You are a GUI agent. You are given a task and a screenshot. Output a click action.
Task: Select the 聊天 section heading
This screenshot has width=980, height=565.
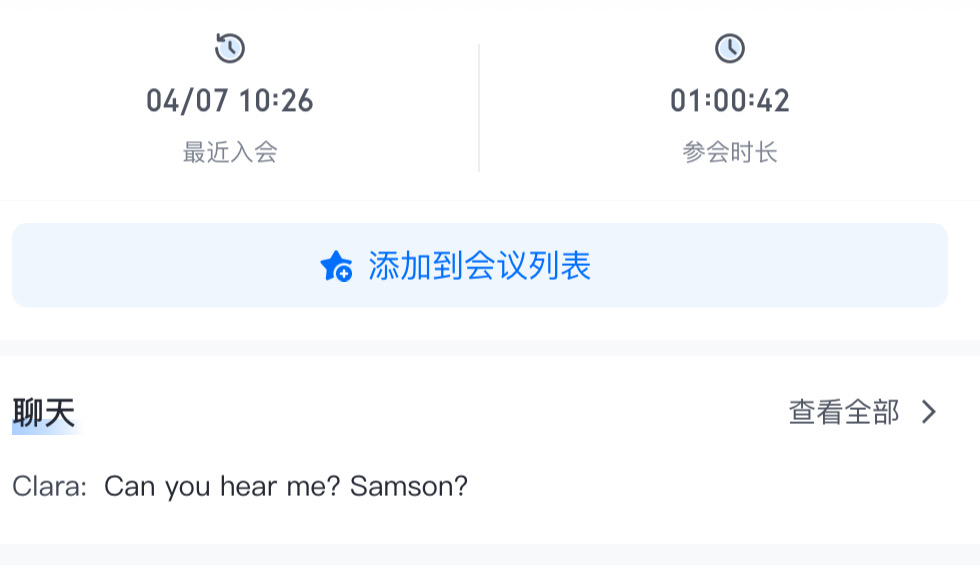pyautogui.click(x=44, y=413)
